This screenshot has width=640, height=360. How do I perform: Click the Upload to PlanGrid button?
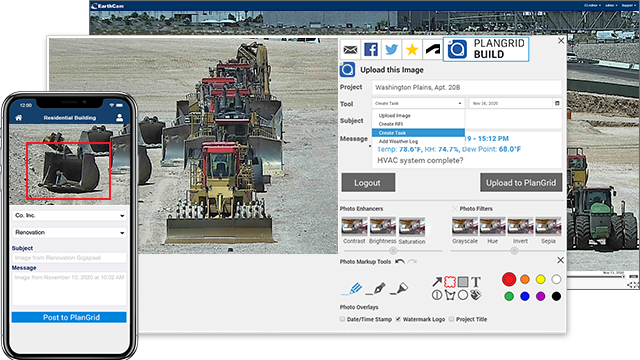pos(521,182)
